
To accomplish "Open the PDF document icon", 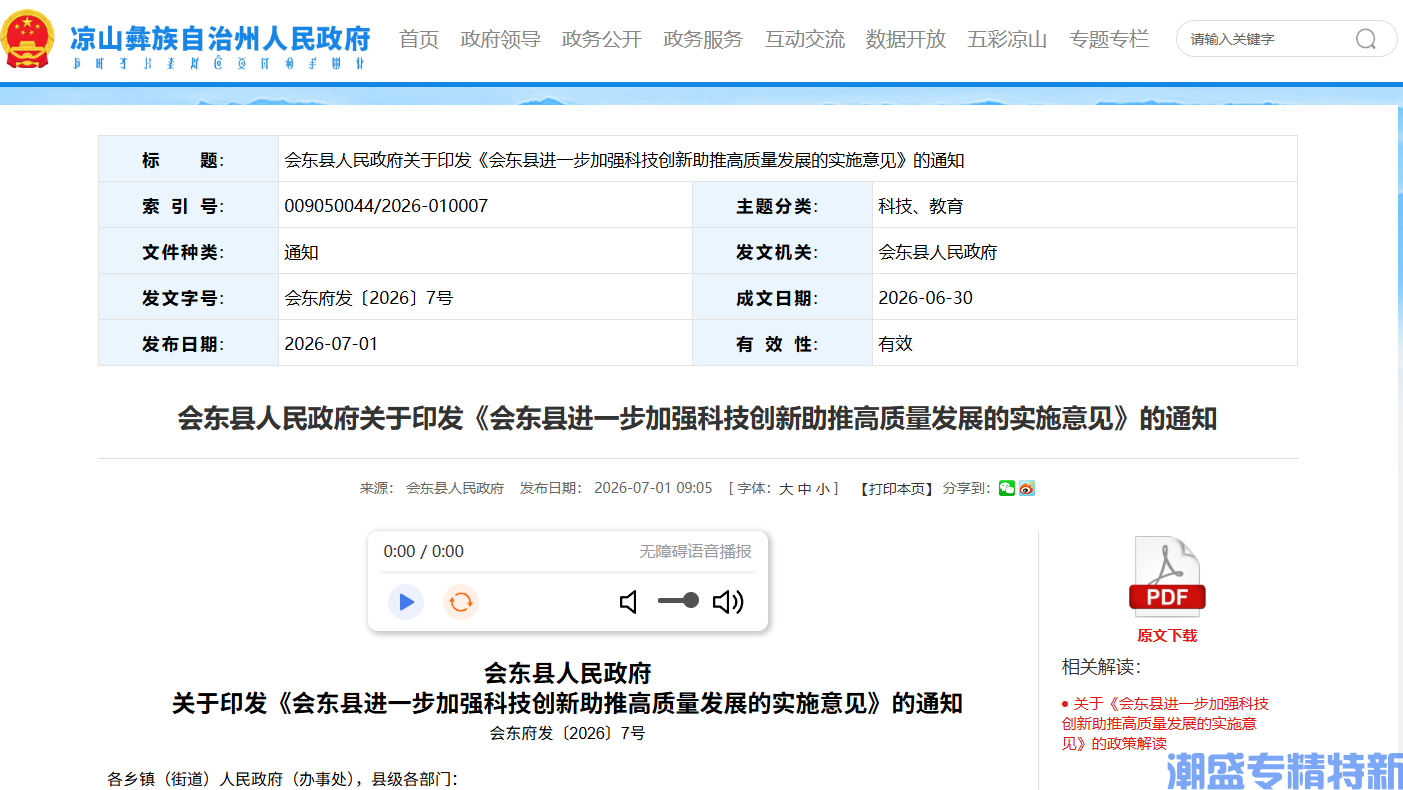I will (x=1167, y=576).
